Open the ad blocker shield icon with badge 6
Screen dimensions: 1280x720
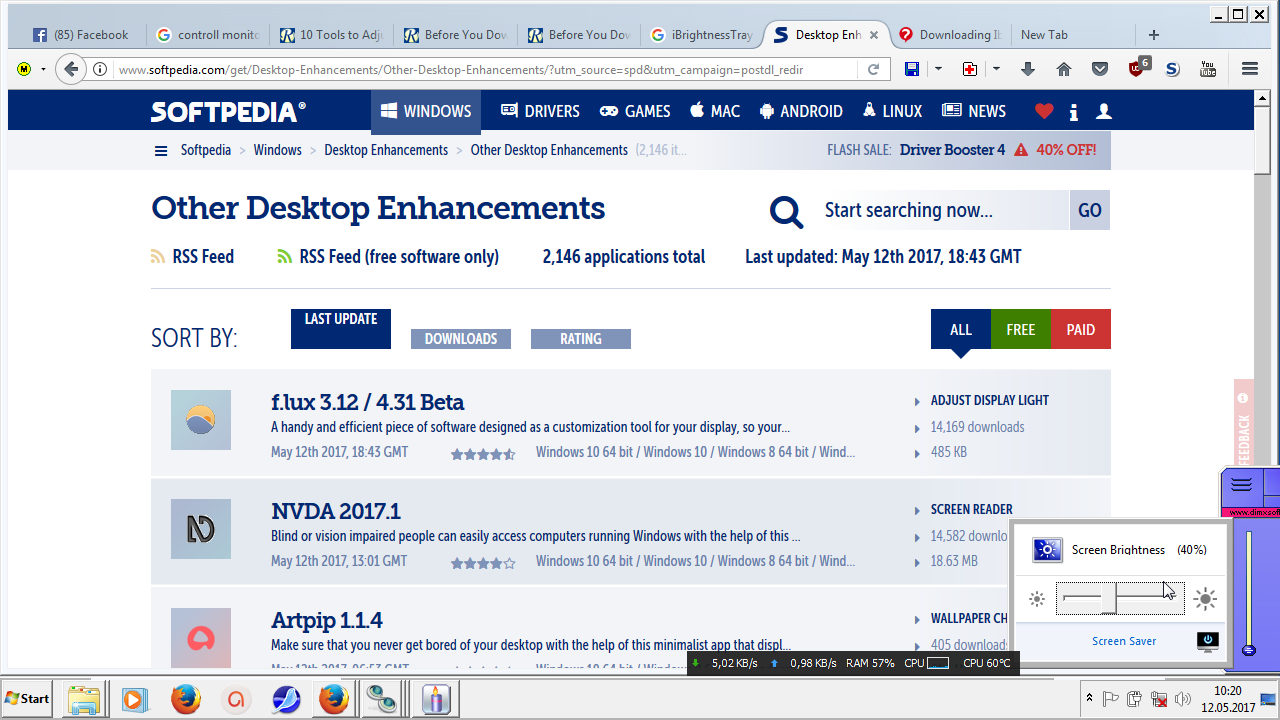click(x=1138, y=67)
